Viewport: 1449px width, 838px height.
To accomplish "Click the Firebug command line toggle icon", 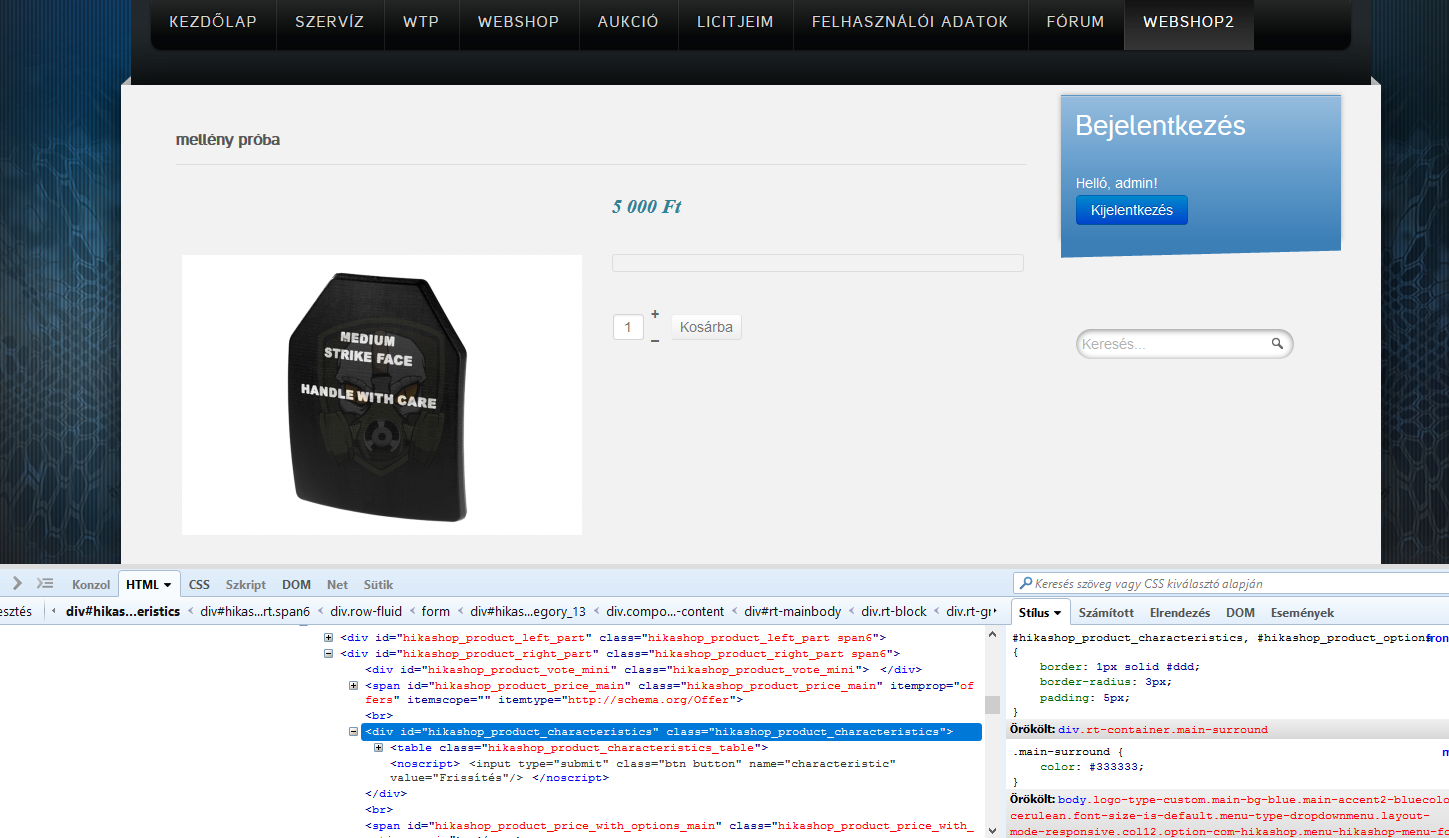I will pos(45,584).
